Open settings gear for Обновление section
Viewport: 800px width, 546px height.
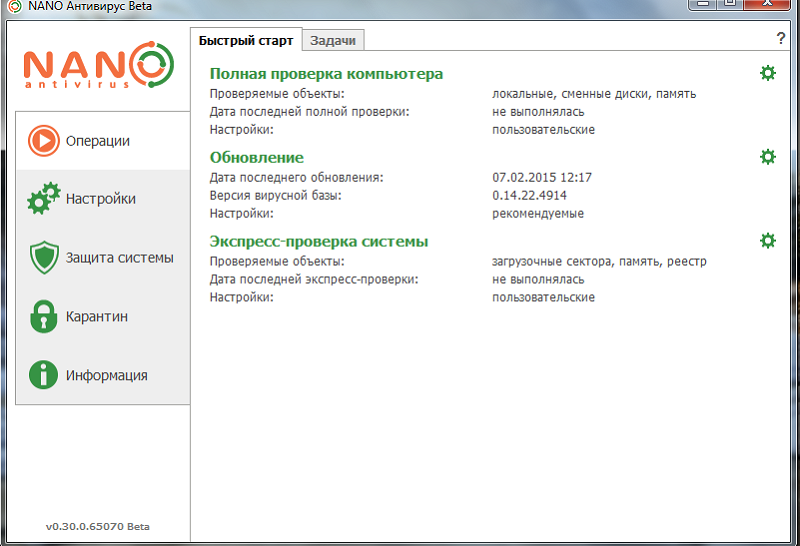(x=767, y=157)
